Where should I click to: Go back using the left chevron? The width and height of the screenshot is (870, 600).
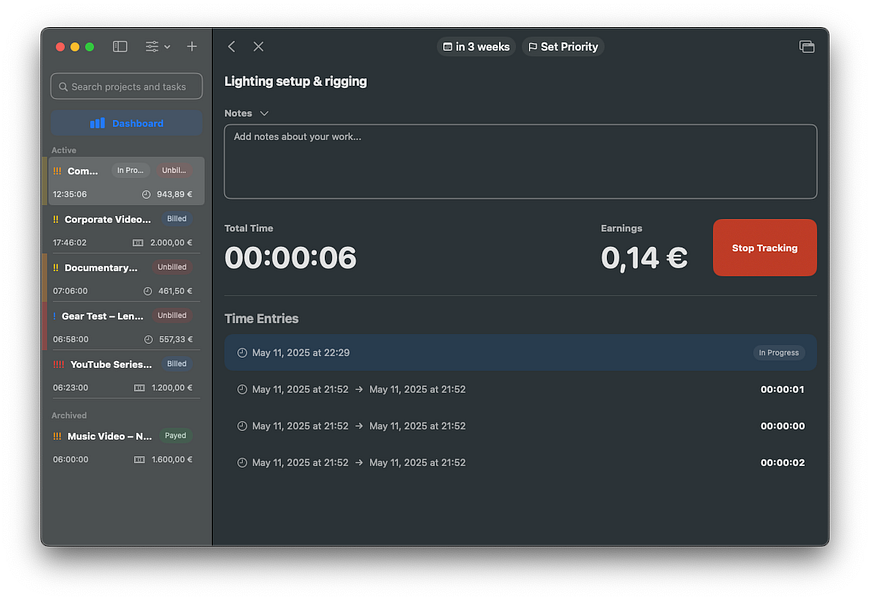pyautogui.click(x=232, y=47)
